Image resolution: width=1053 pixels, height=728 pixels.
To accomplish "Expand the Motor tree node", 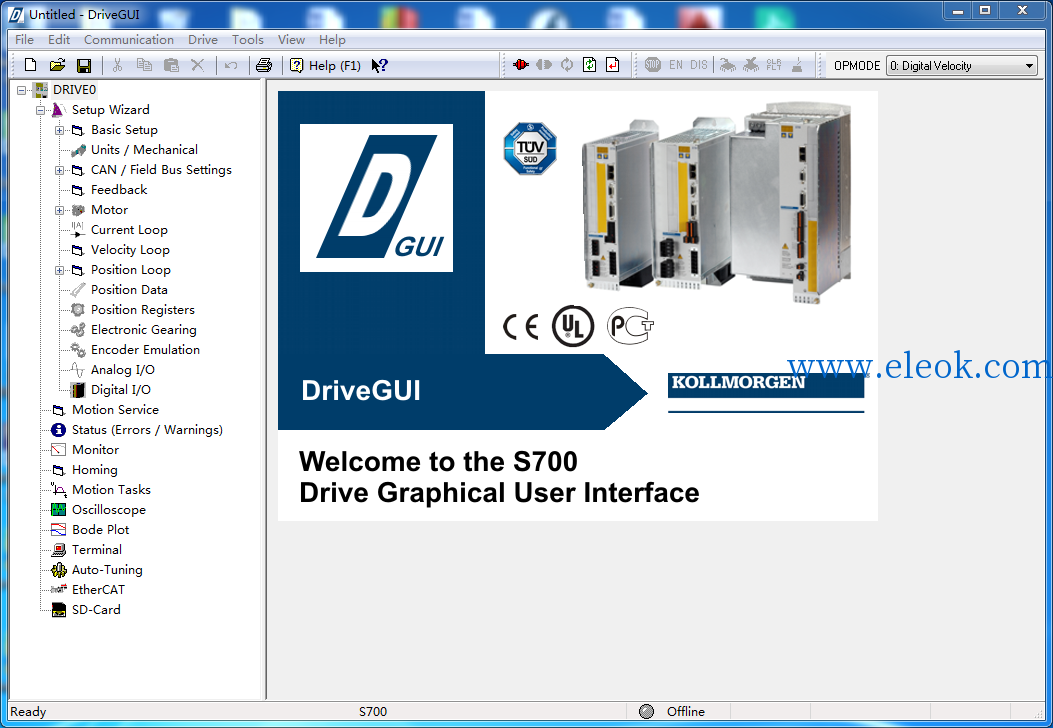I will [60, 210].
